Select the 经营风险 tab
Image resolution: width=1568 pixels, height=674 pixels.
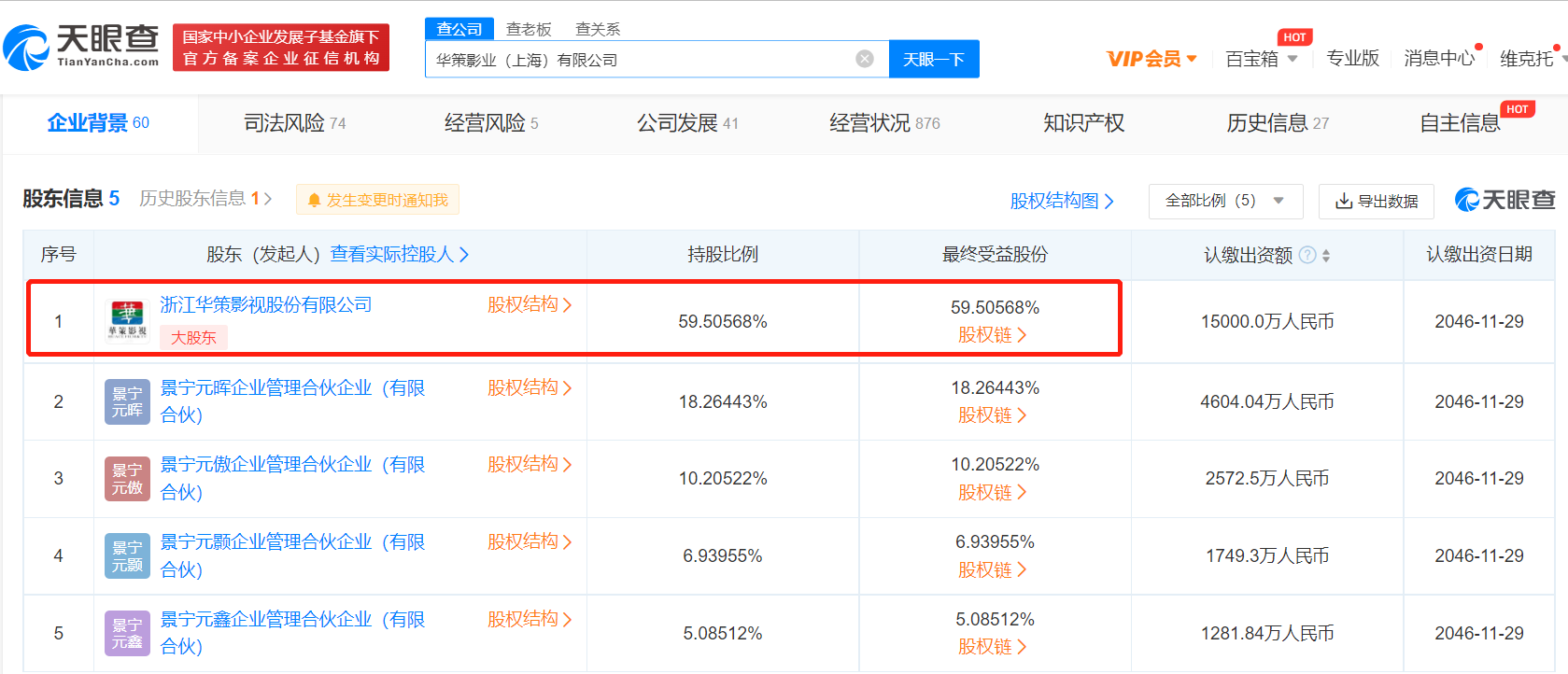[x=491, y=123]
